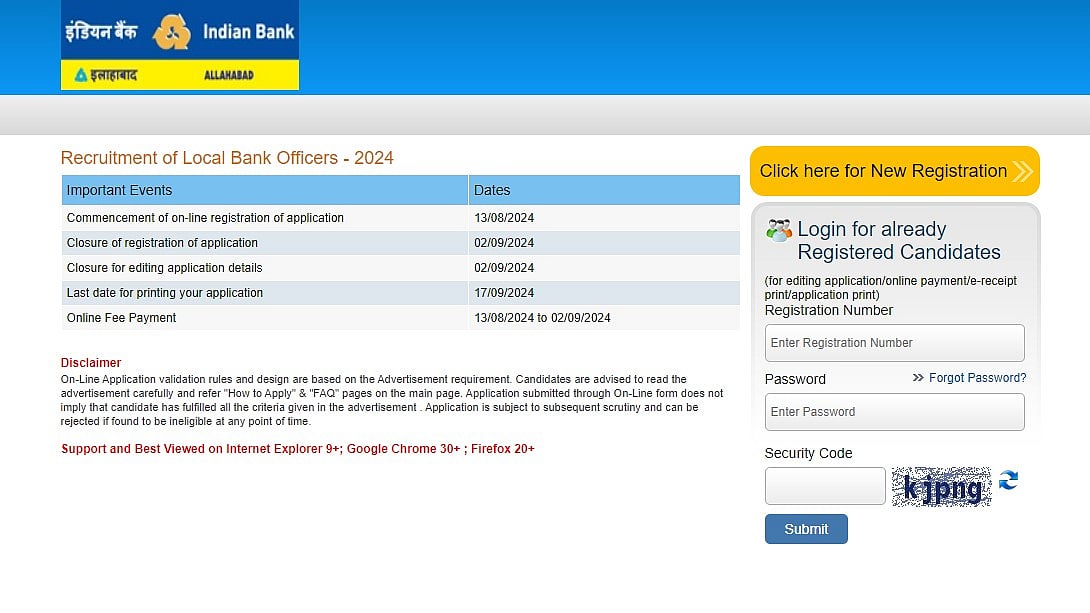Image resolution: width=1090 pixels, height=613 pixels.
Task: Open Click here for New Registration
Action: coord(883,171)
